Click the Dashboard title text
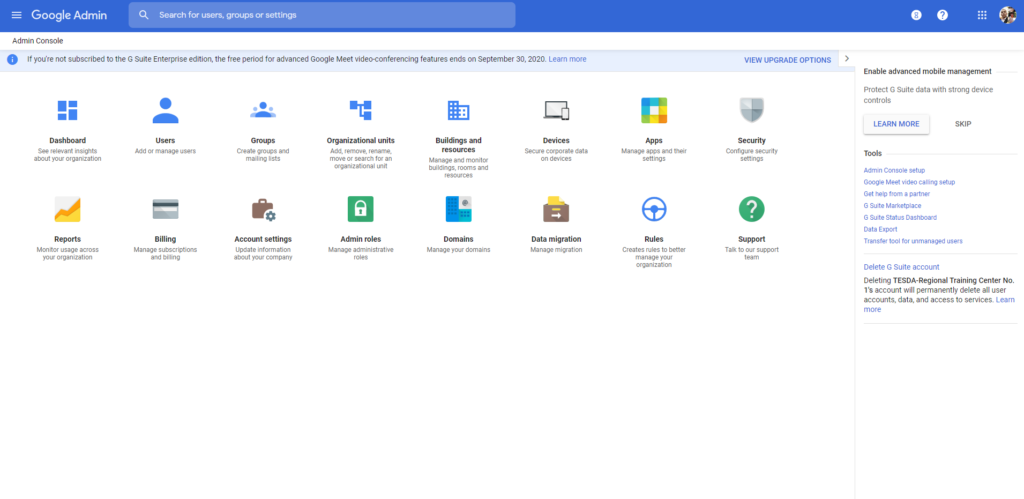The height and width of the screenshot is (499, 1024). (67, 140)
